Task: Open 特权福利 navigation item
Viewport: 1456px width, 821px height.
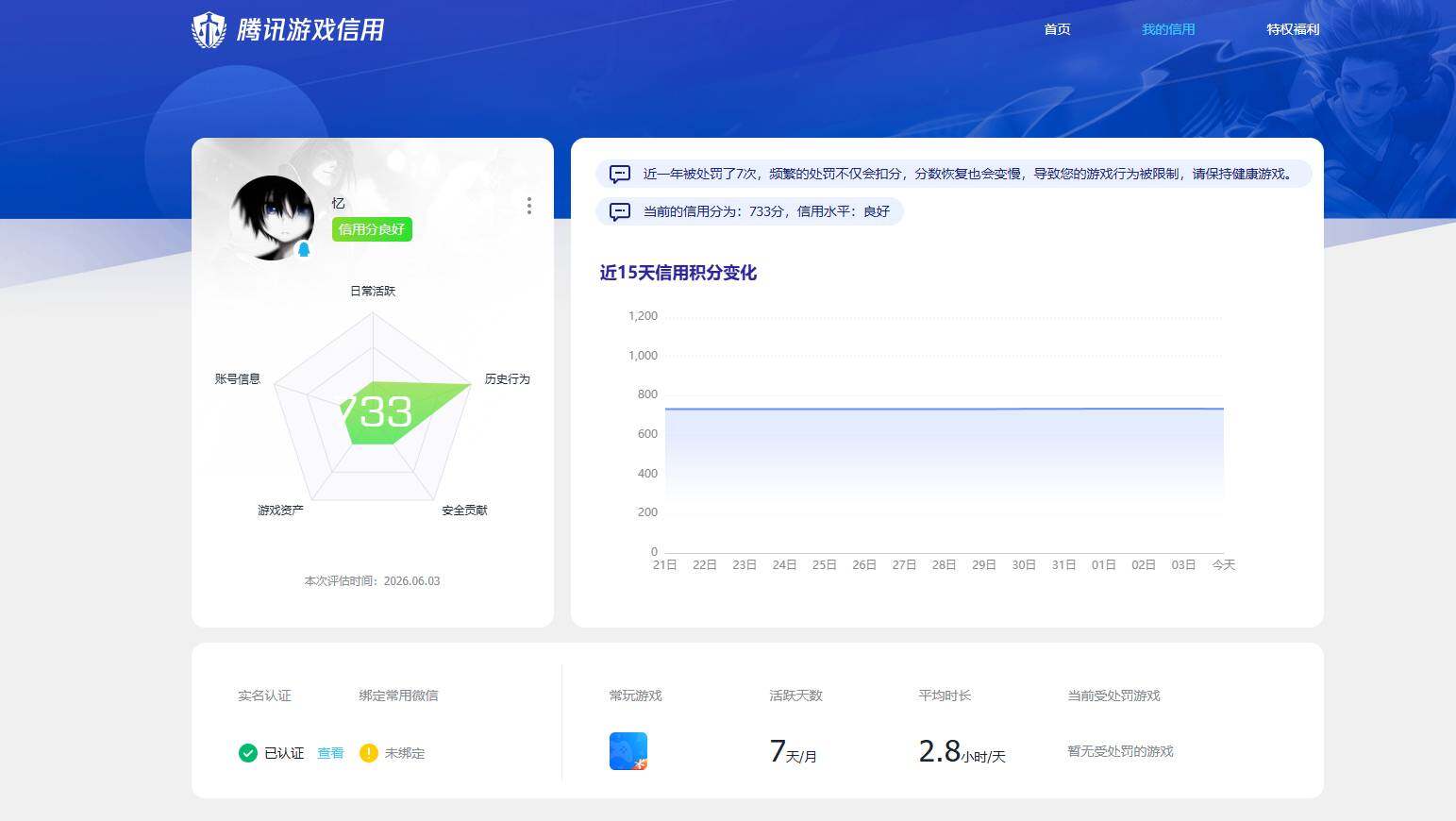Action: (x=1293, y=29)
